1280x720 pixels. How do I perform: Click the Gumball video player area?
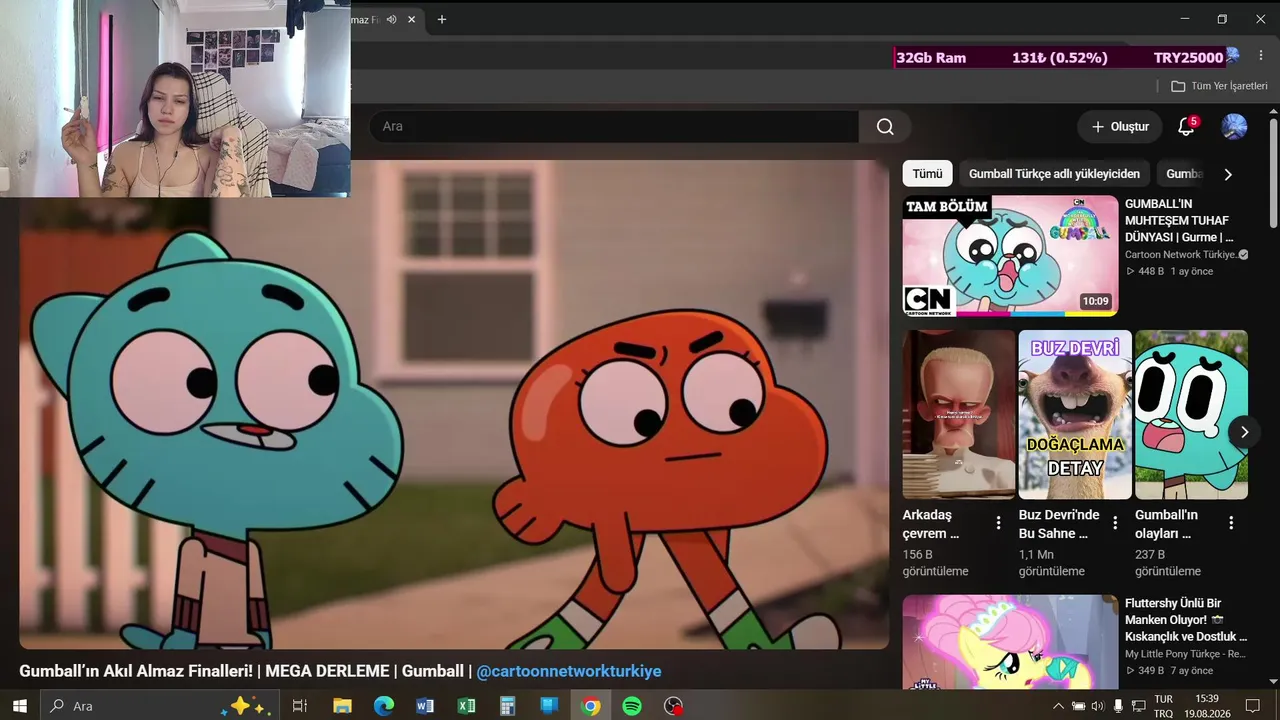454,405
